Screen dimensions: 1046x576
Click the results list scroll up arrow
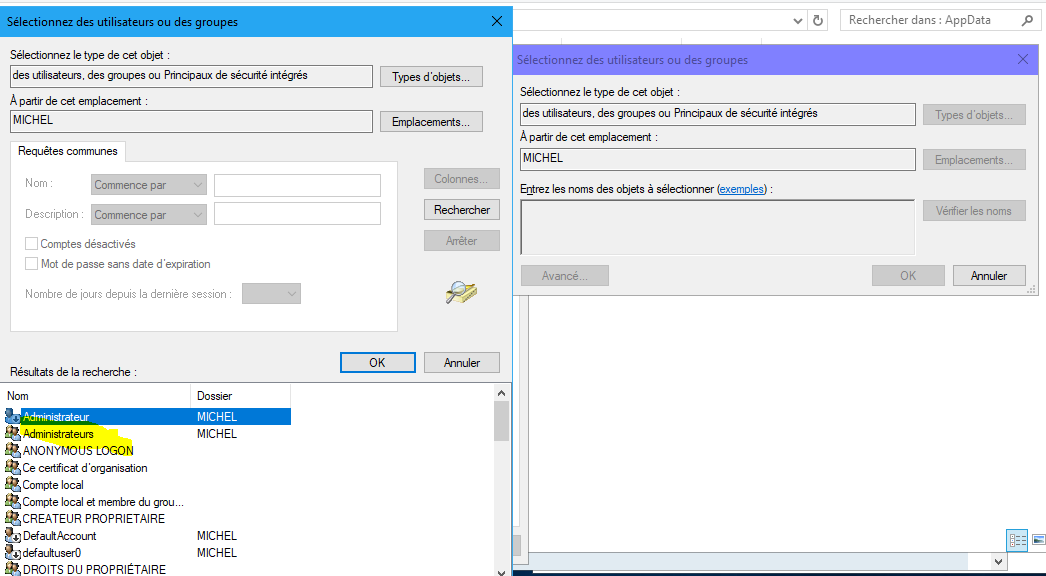pyautogui.click(x=502, y=392)
